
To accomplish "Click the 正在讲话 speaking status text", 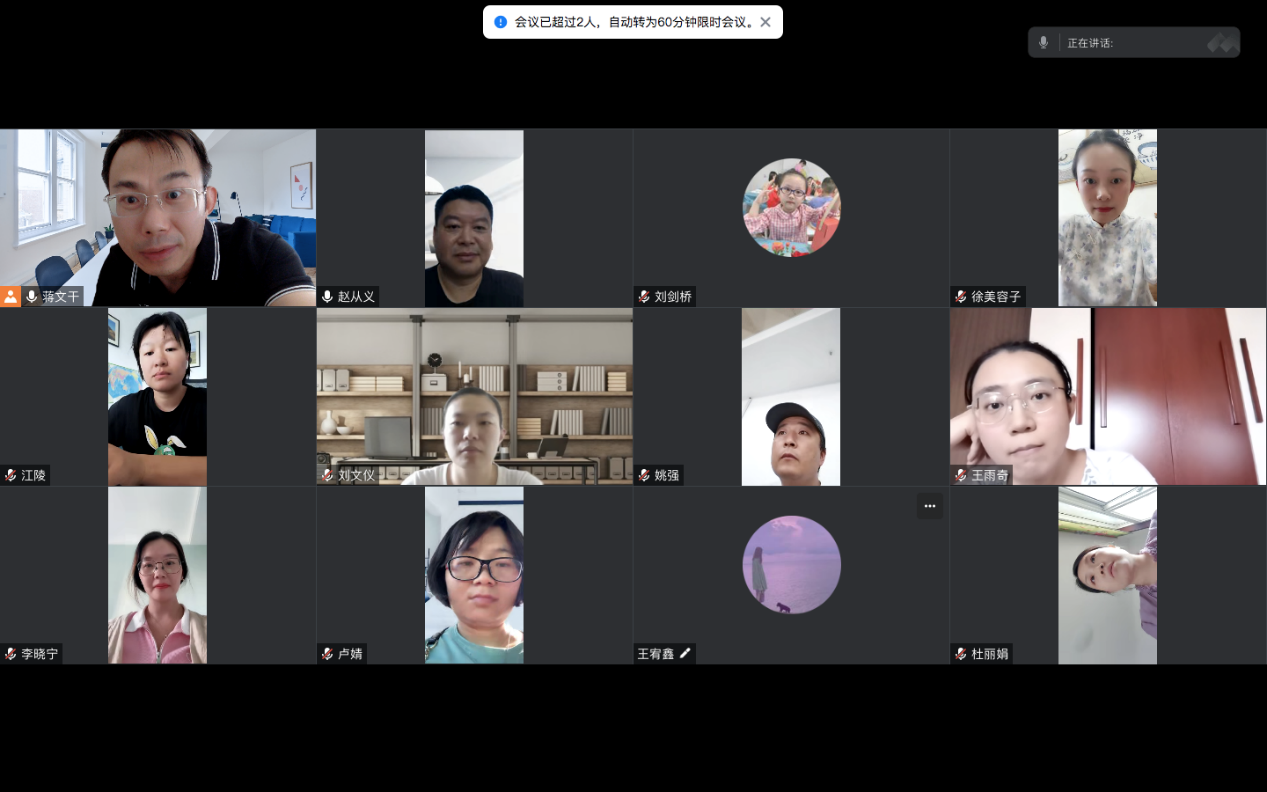I will [x=1090, y=43].
